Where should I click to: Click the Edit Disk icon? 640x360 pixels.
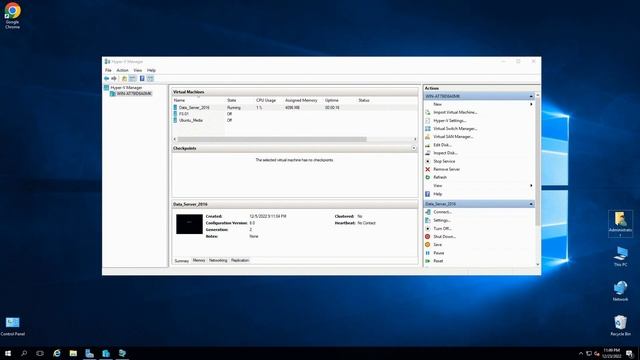(x=428, y=145)
